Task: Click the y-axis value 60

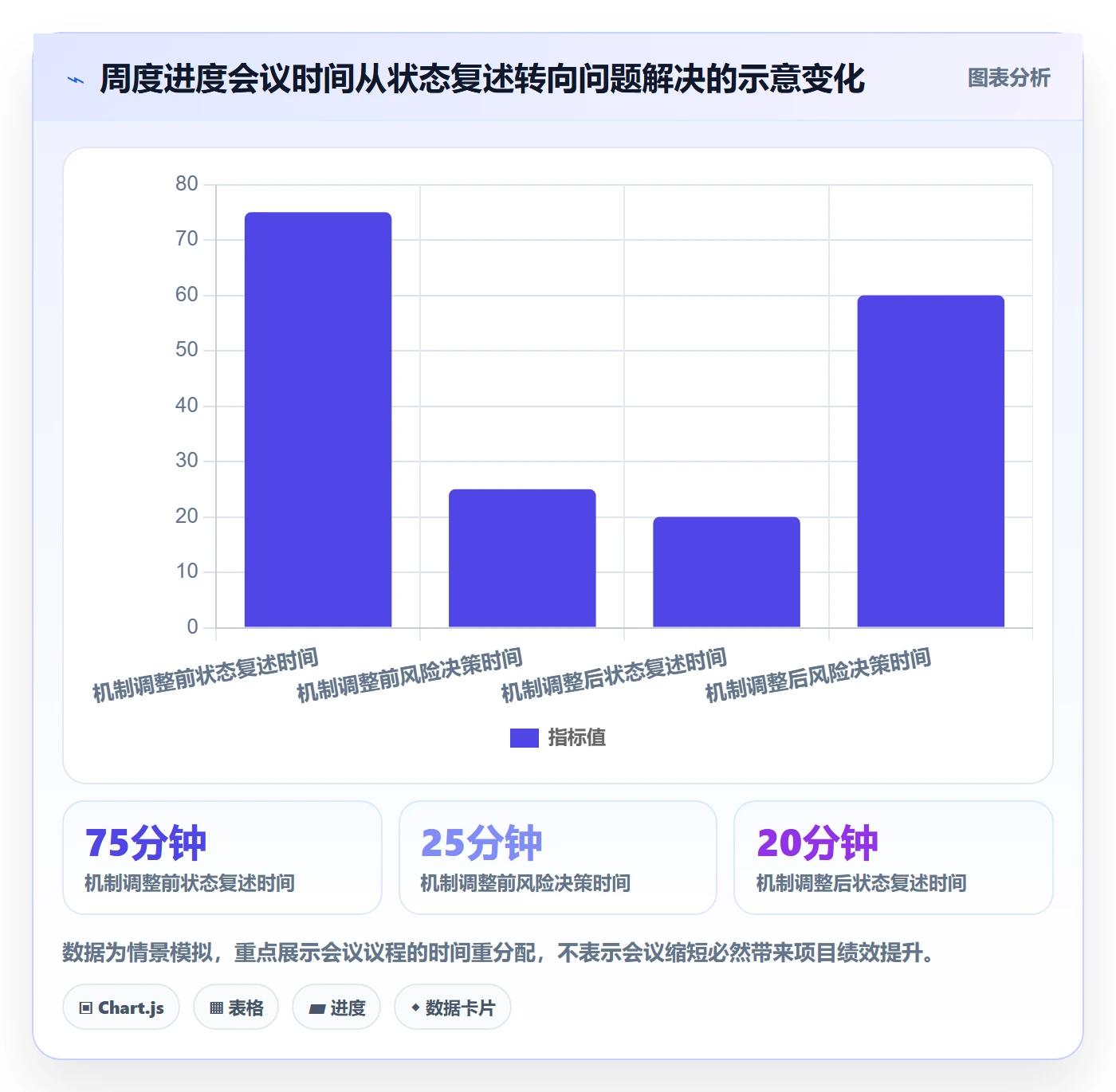Action: click(x=187, y=295)
